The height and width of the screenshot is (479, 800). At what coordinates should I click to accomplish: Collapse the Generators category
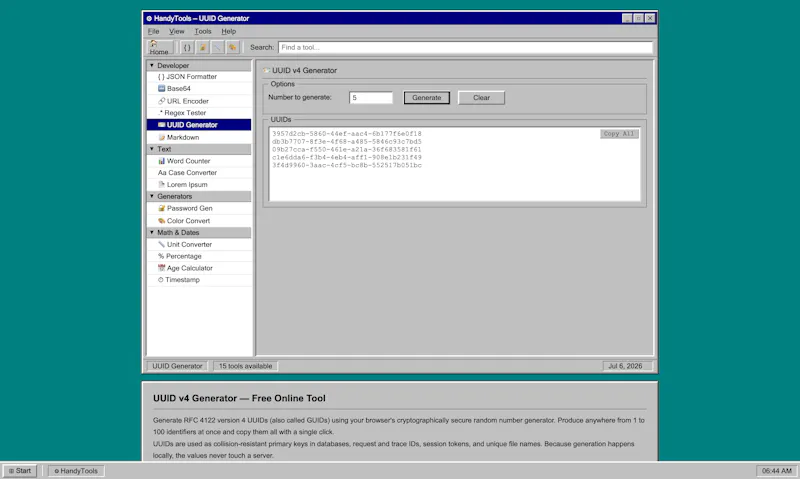tap(199, 196)
